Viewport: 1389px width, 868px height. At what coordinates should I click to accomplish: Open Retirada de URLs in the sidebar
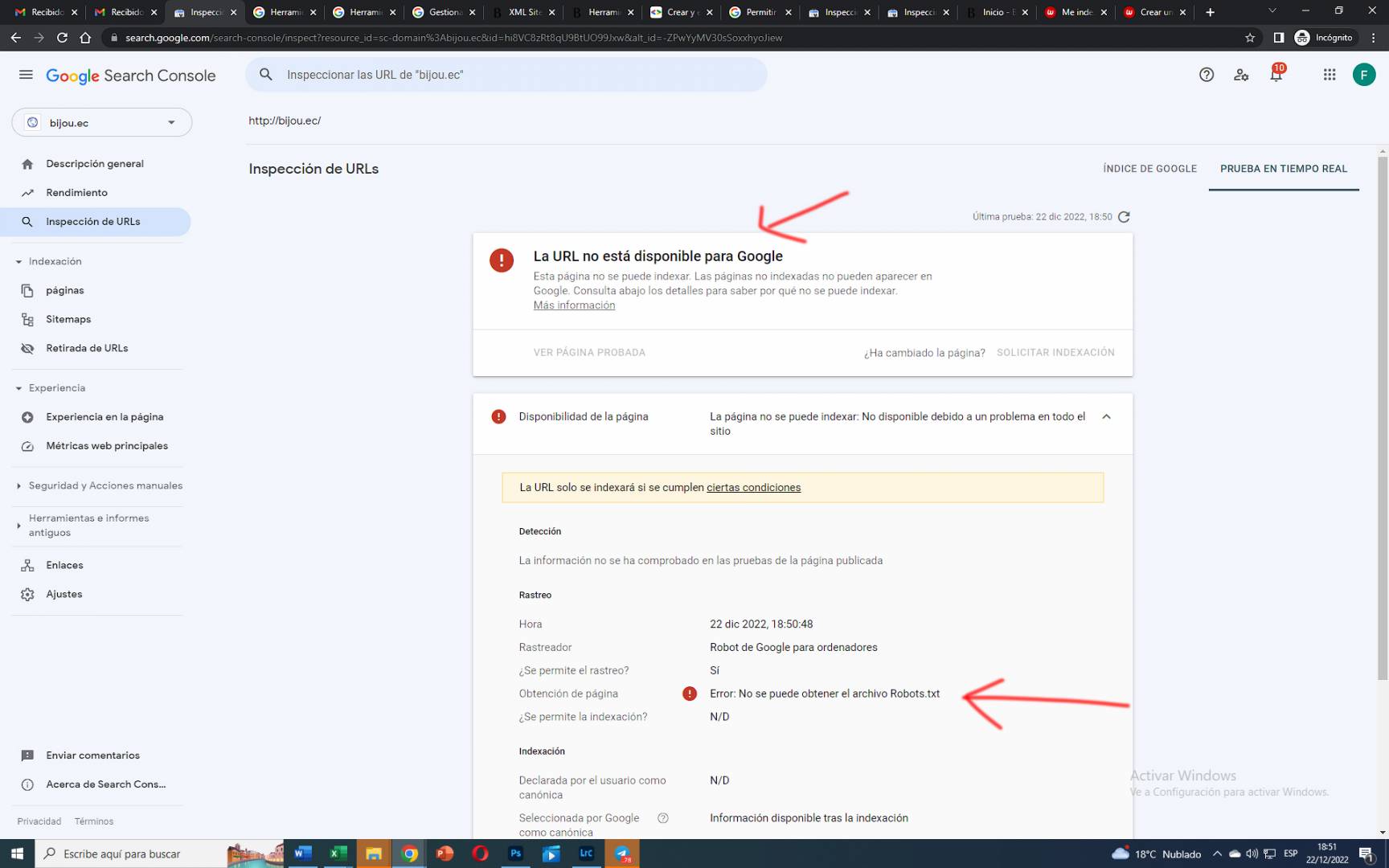pos(87,349)
